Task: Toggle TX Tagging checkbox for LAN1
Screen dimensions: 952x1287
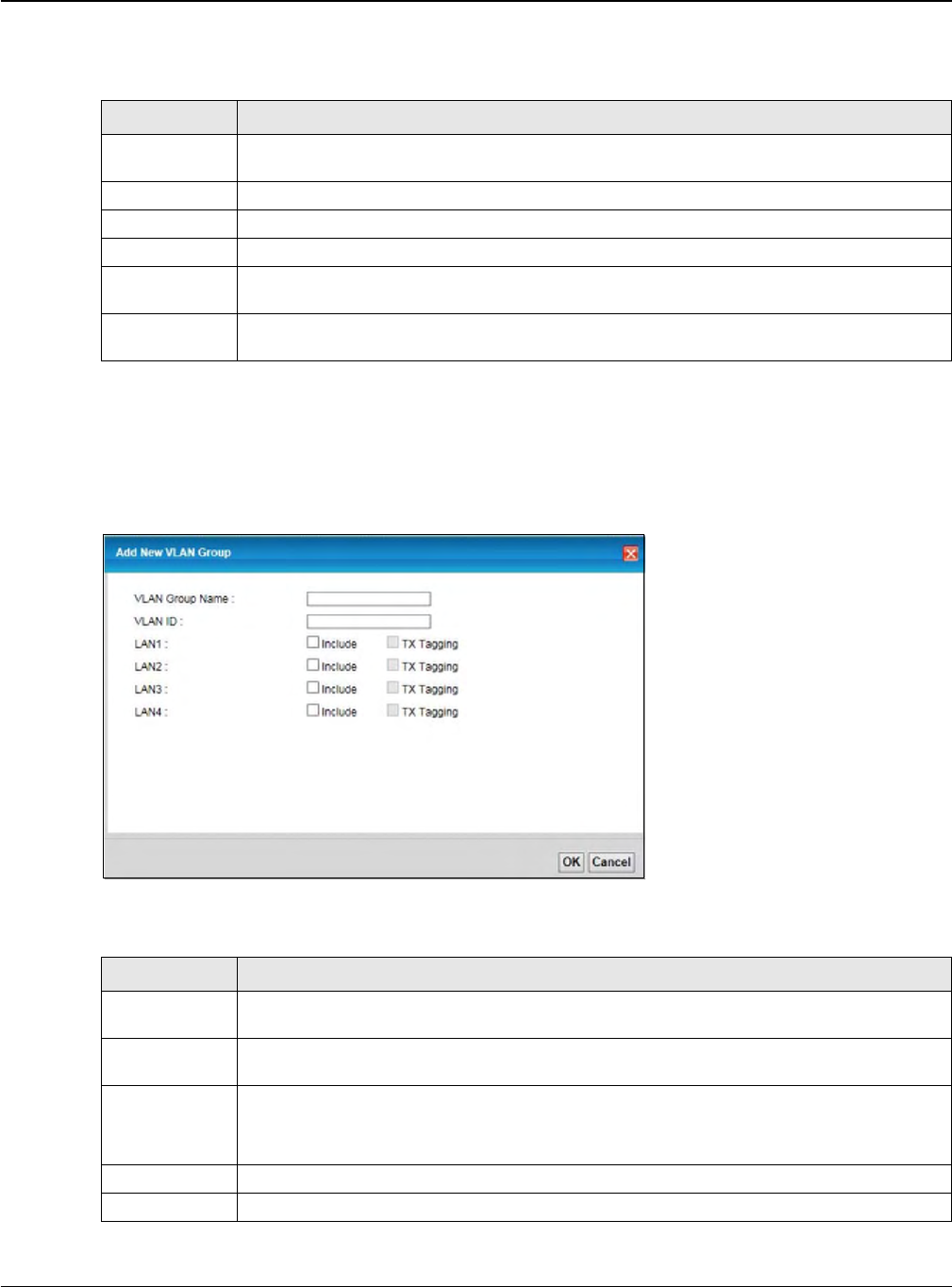Action: (x=392, y=643)
